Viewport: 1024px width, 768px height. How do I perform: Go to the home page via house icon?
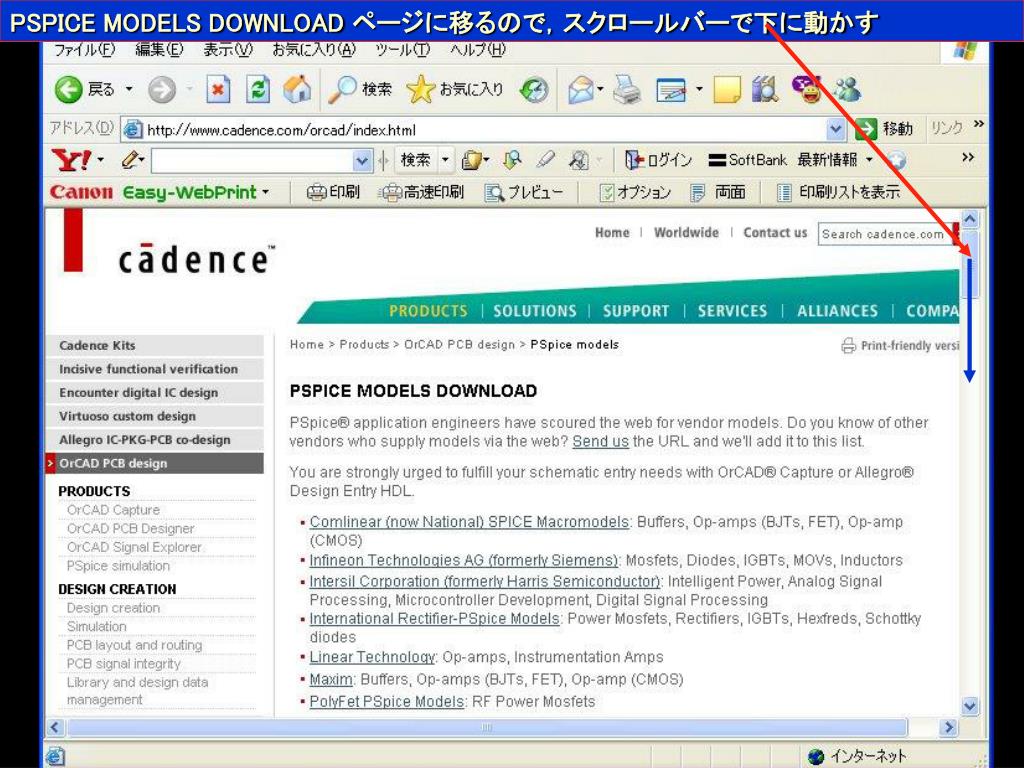297,89
